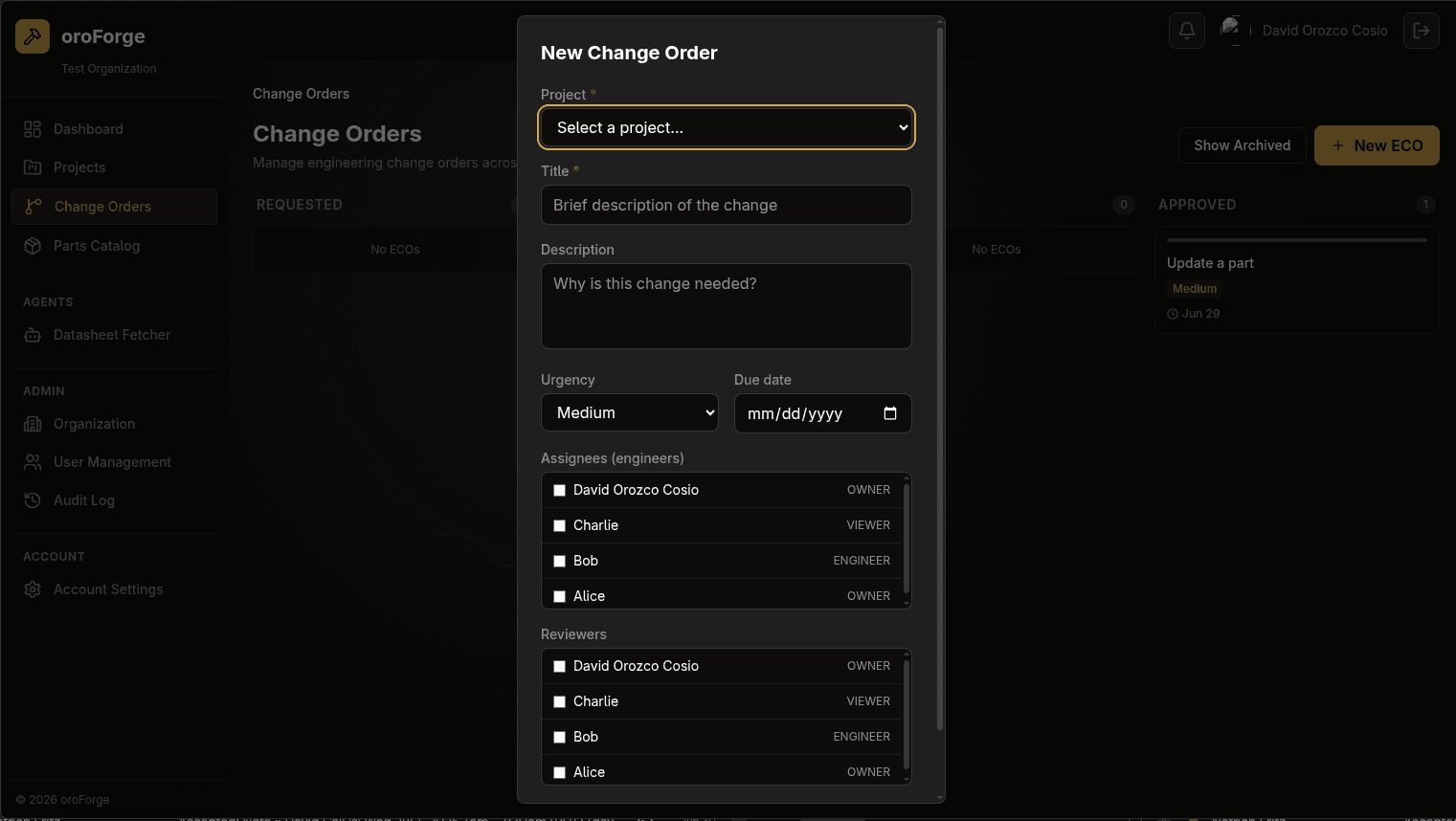1456x821 pixels.
Task: Open User Management
Action: [x=115, y=462]
